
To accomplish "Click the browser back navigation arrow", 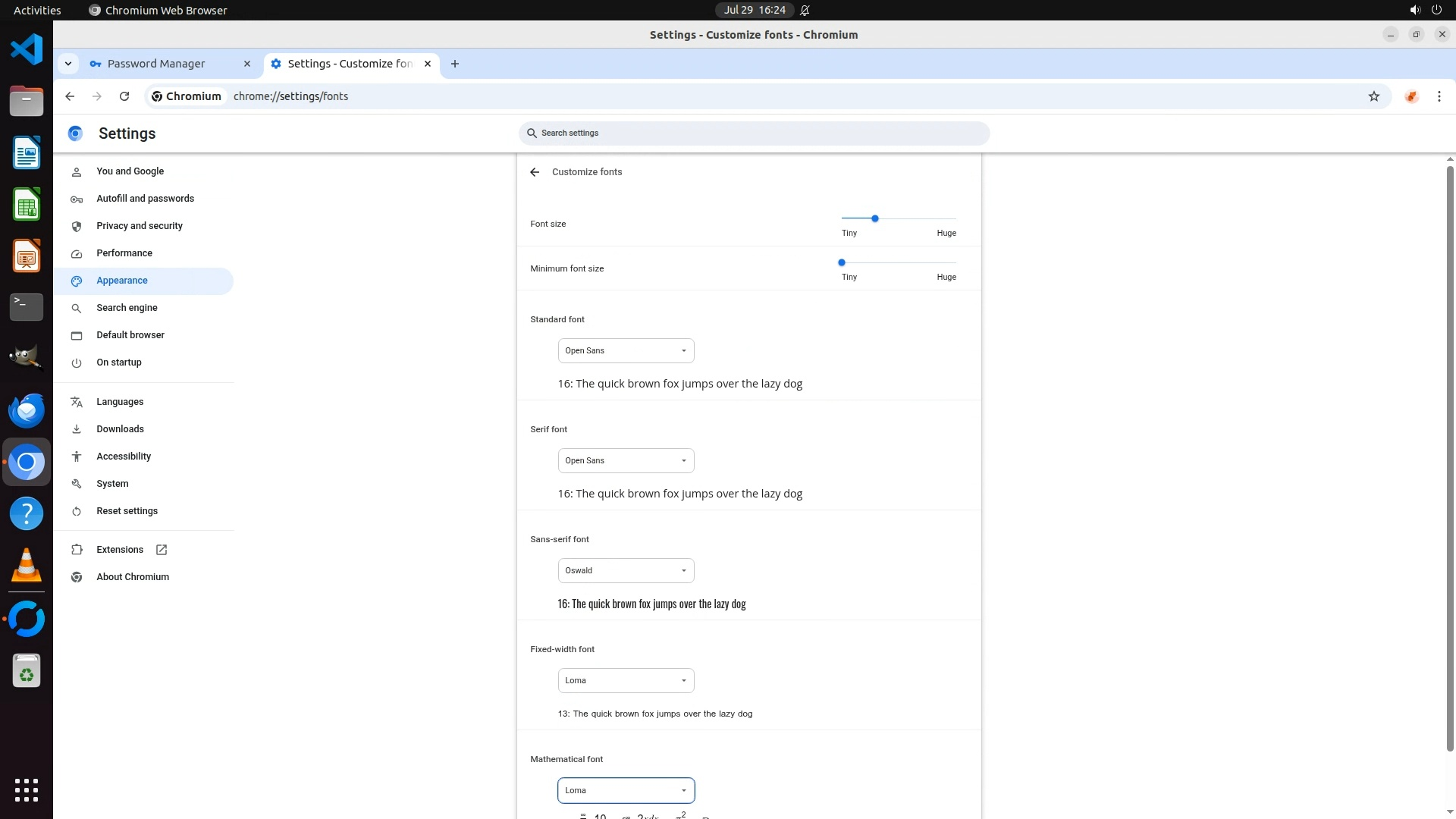I will [x=70, y=96].
